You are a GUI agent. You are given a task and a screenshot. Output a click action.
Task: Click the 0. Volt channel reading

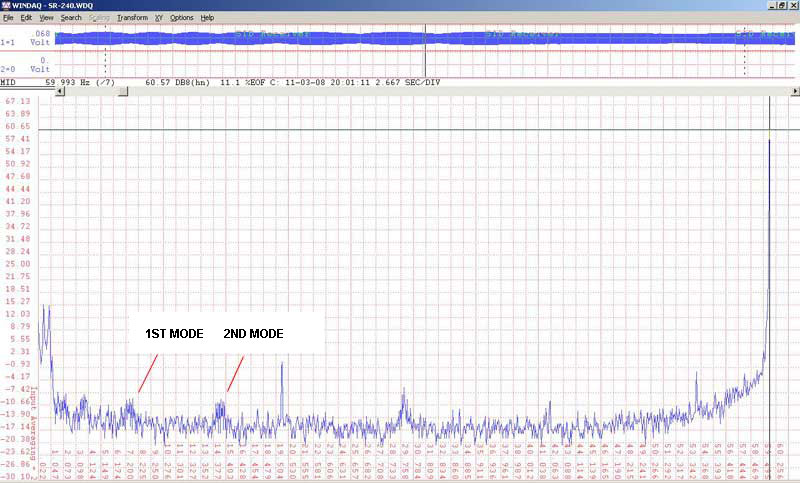40,64
